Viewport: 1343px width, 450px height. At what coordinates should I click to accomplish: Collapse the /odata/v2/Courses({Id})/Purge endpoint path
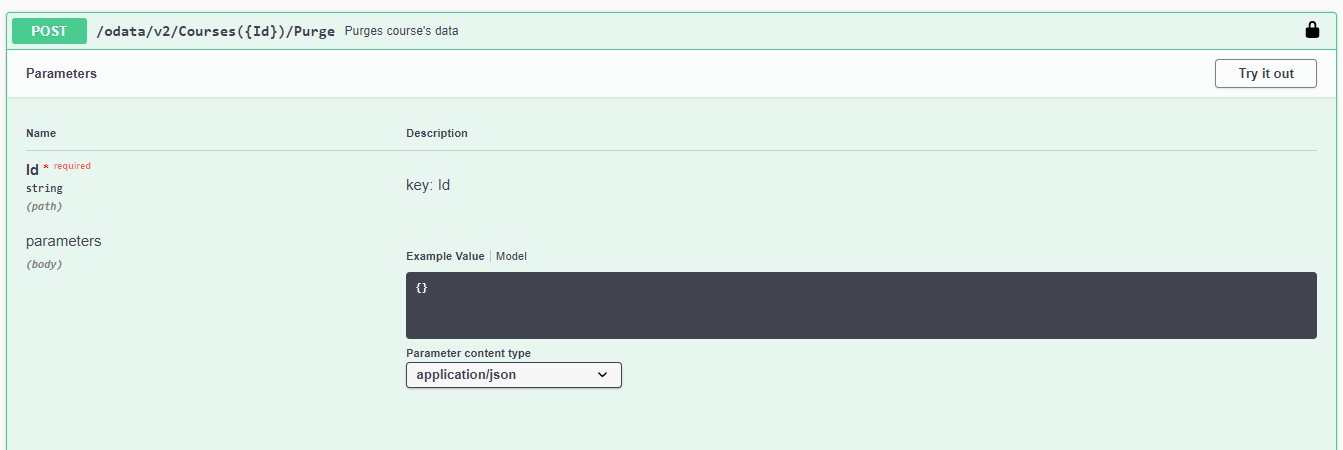pyautogui.click(x=215, y=31)
